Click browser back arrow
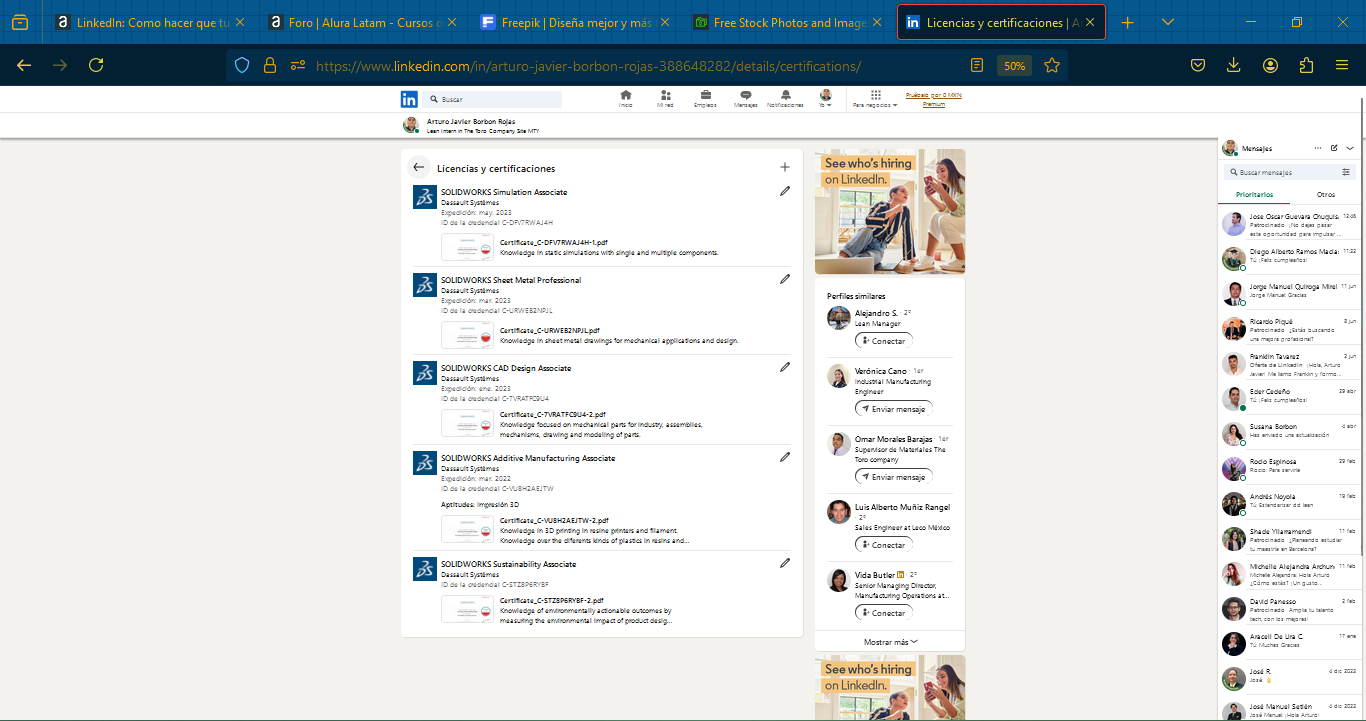This screenshot has width=1366, height=721. click(x=24, y=65)
